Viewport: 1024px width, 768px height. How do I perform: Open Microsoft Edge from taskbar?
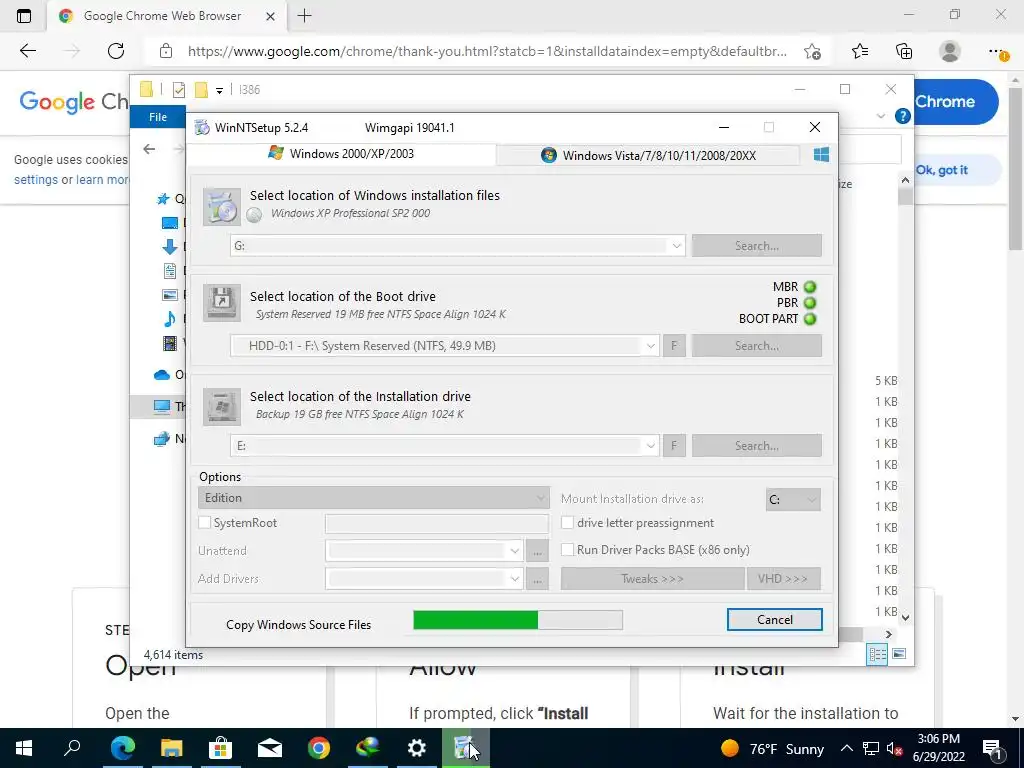[122, 748]
